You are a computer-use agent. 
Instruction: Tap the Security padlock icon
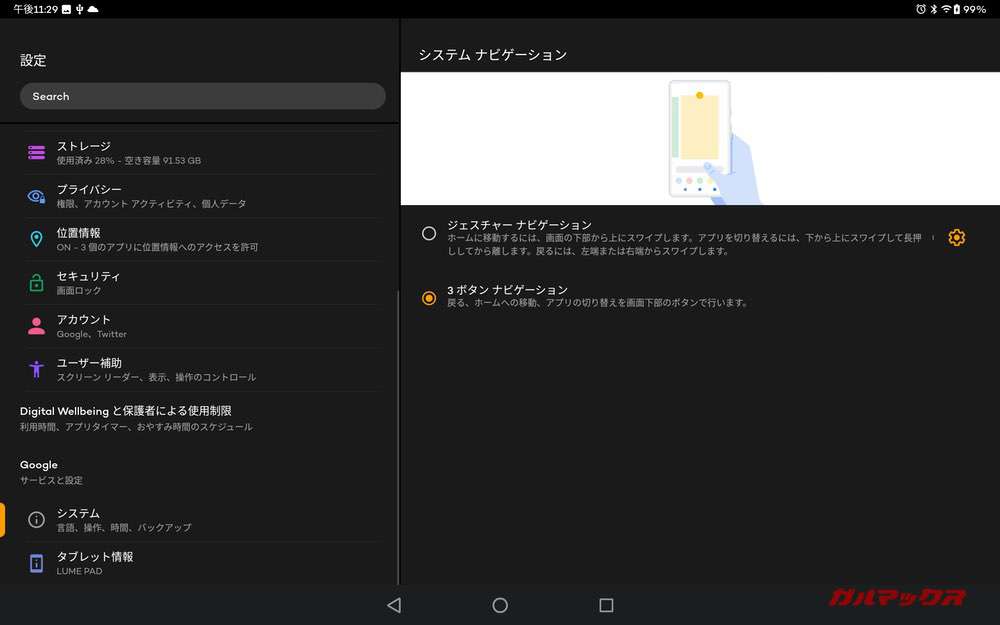pyautogui.click(x=37, y=283)
